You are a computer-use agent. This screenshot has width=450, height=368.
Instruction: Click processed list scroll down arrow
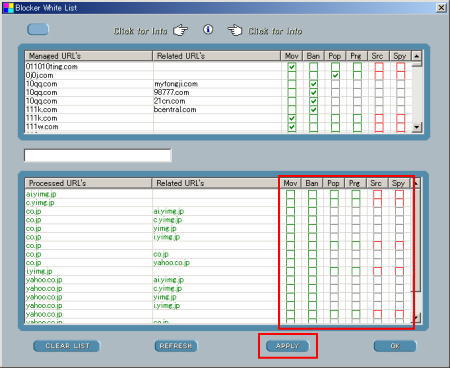point(417,318)
